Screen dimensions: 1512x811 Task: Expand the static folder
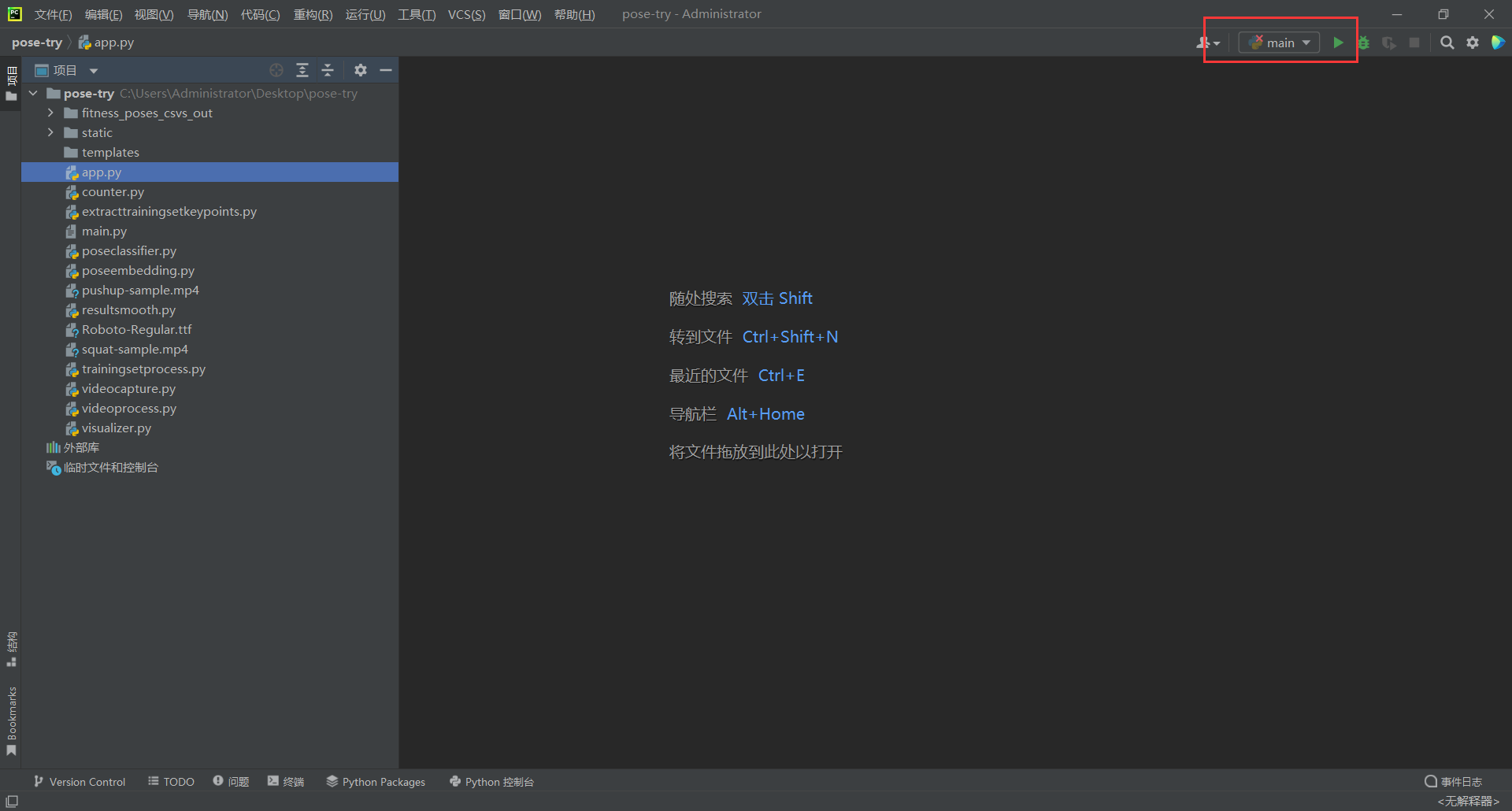tap(50, 132)
